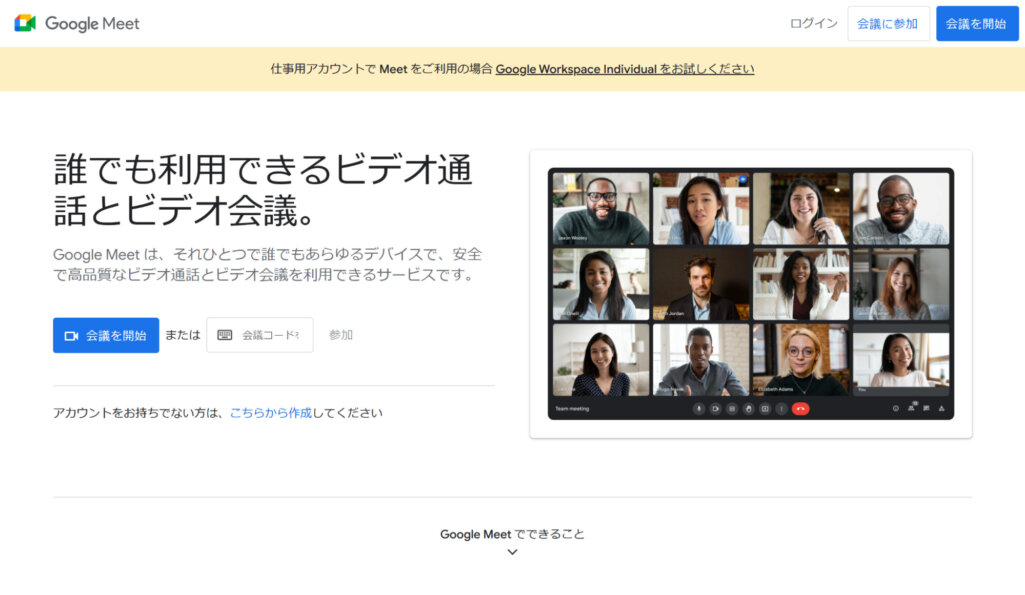This screenshot has height=595, width=1025.
Task: Click the chat icon in preview toolbar
Action: (926, 409)
